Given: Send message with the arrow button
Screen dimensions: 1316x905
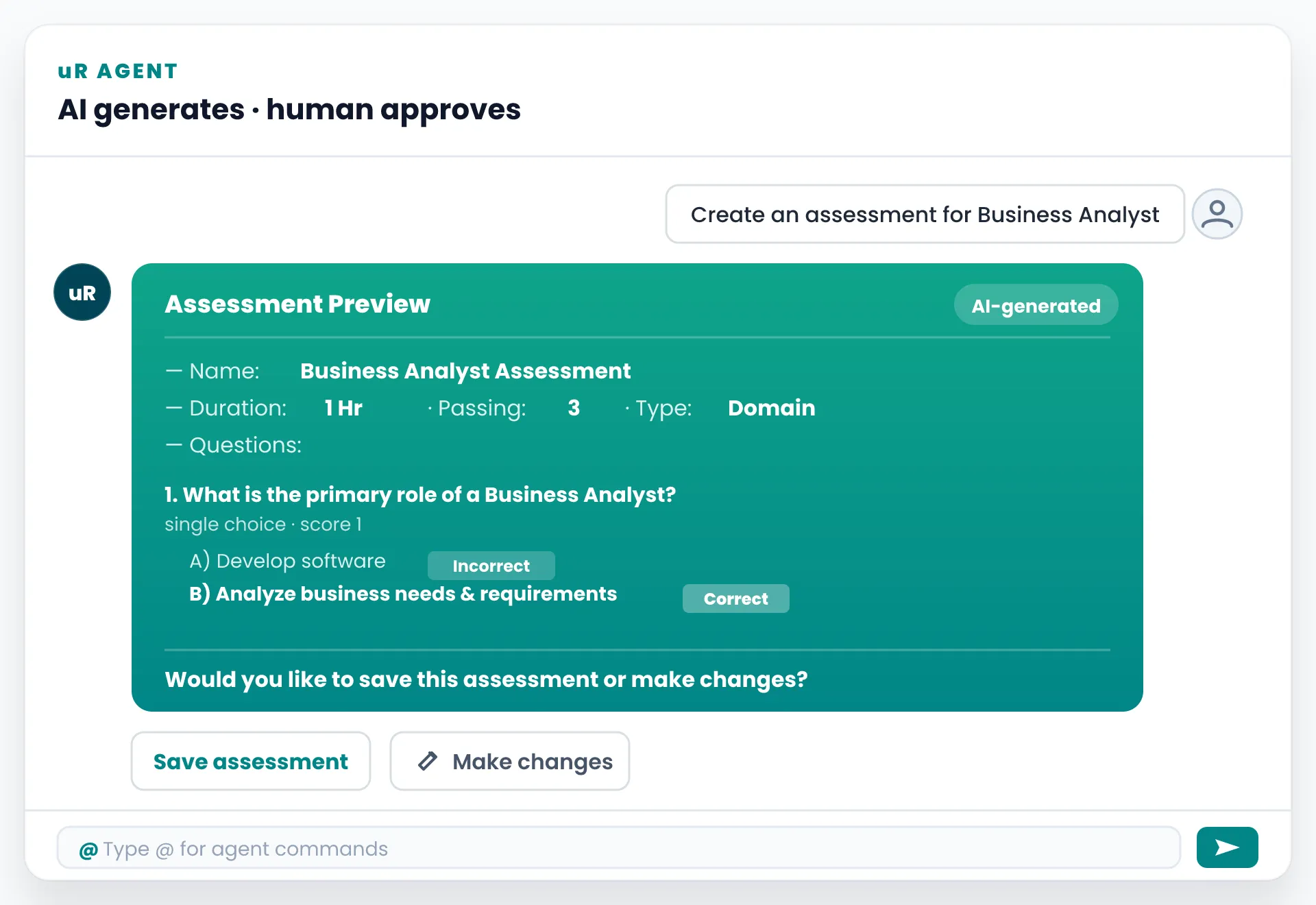Looking at the screenshot, I should coord(1227,847).
